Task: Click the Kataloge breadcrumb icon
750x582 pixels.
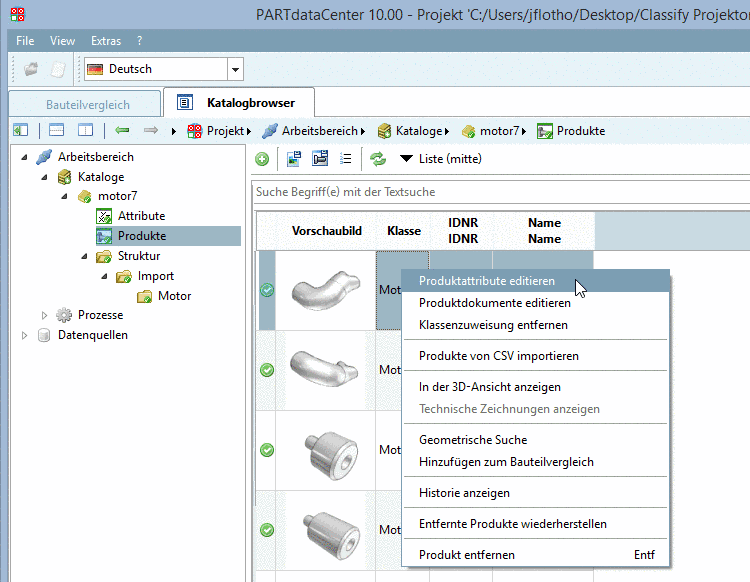Action: 384,131
